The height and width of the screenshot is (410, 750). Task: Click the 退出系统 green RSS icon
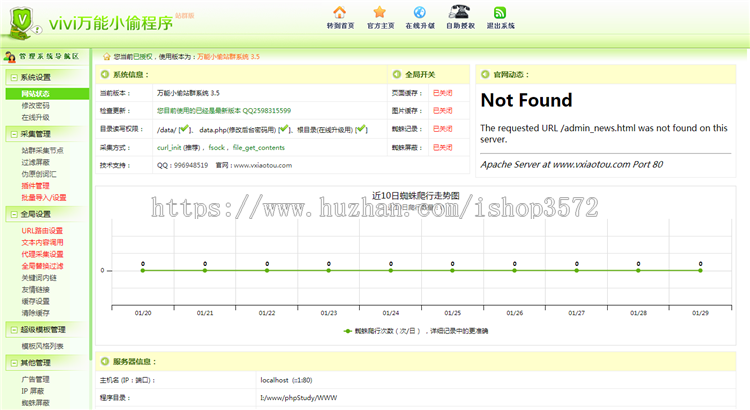(500, 12)
